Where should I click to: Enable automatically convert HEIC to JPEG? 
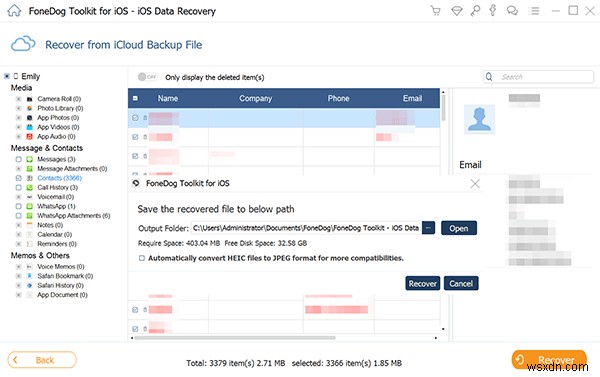click(x=142, y=258)
